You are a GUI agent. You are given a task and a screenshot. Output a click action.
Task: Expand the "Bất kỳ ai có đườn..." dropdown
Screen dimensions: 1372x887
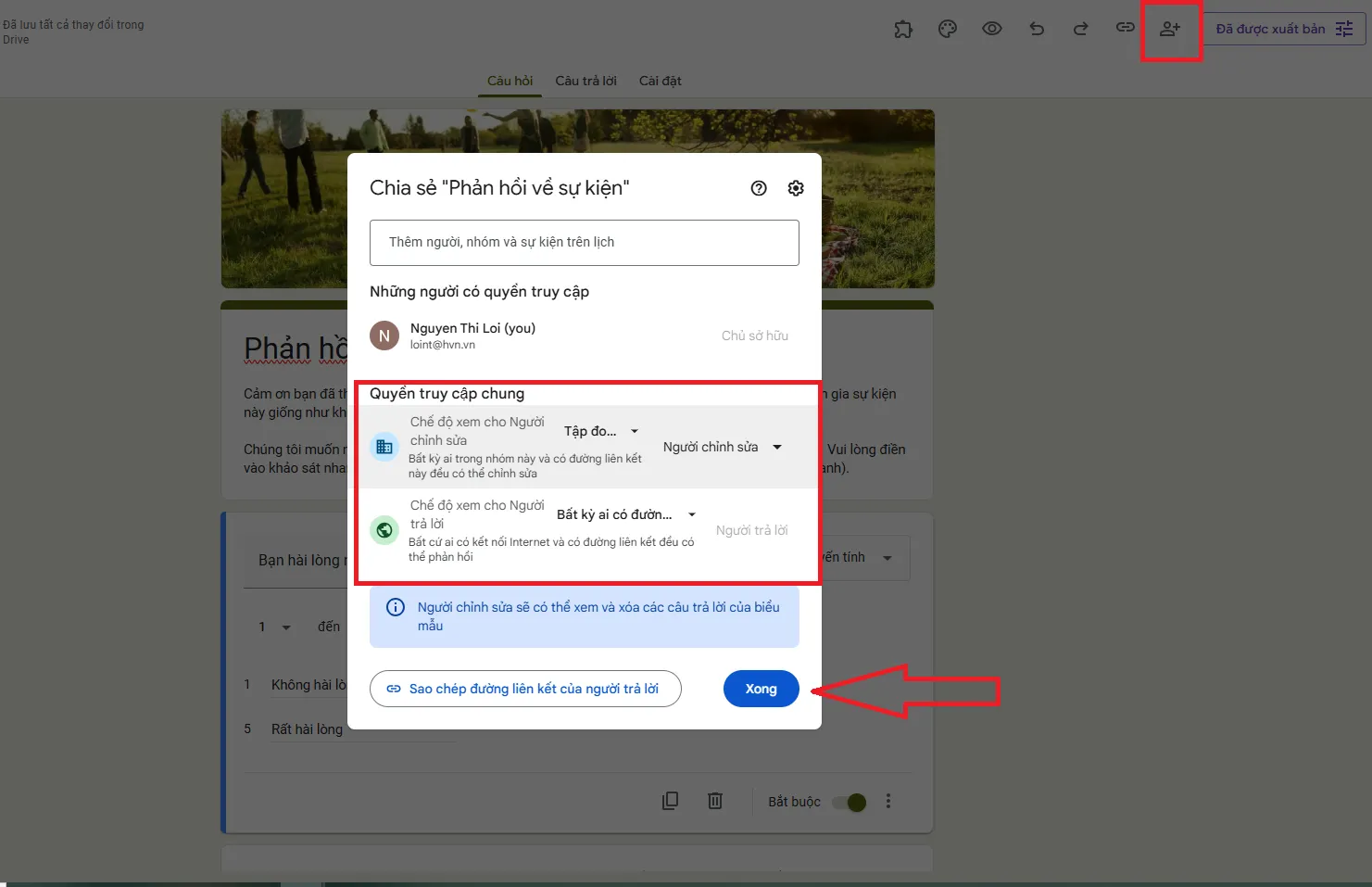(x=625, y=514)
